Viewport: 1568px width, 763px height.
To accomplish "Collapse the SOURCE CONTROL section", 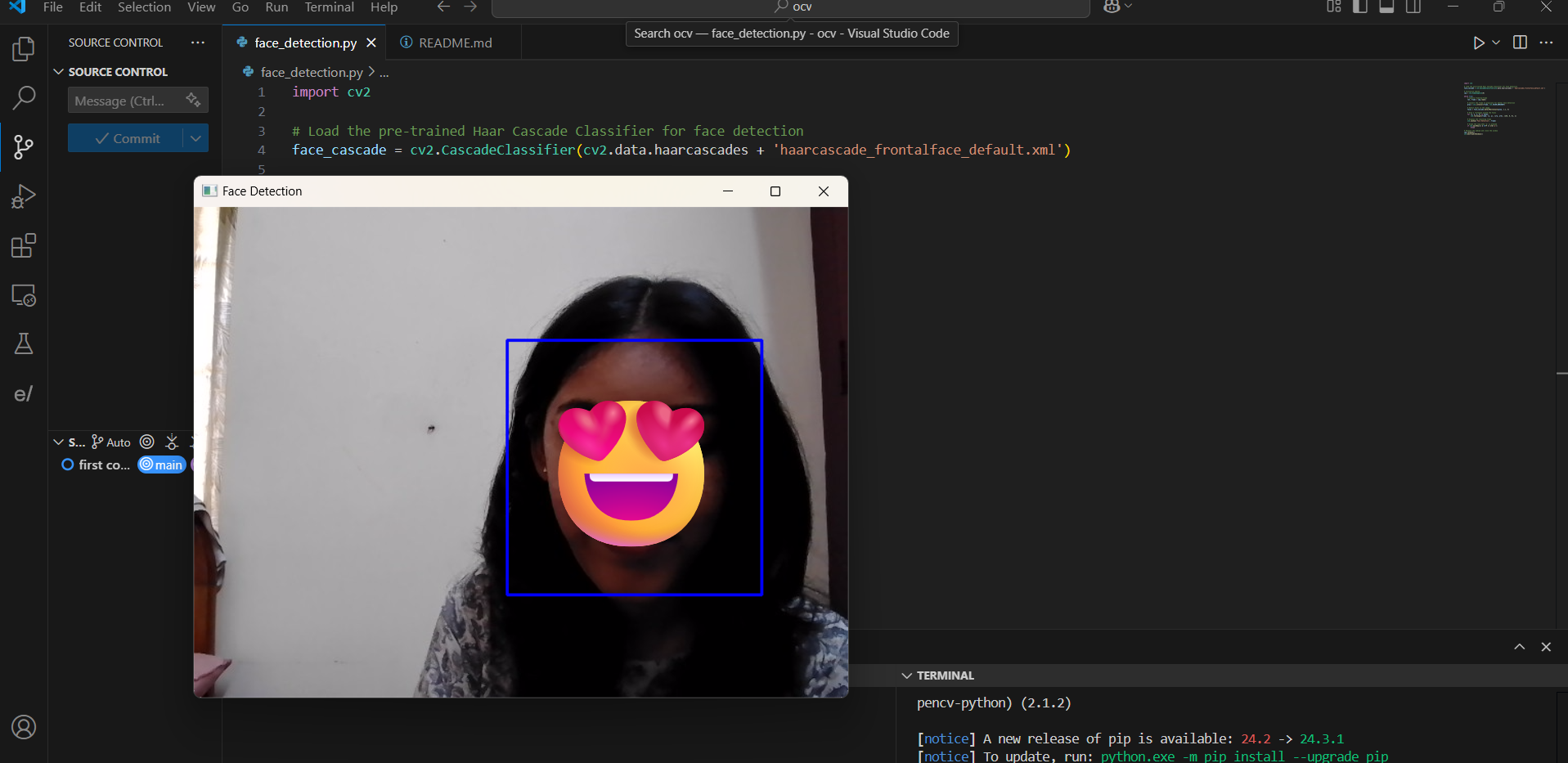I will pyautogui.click(x=59, y=72).
